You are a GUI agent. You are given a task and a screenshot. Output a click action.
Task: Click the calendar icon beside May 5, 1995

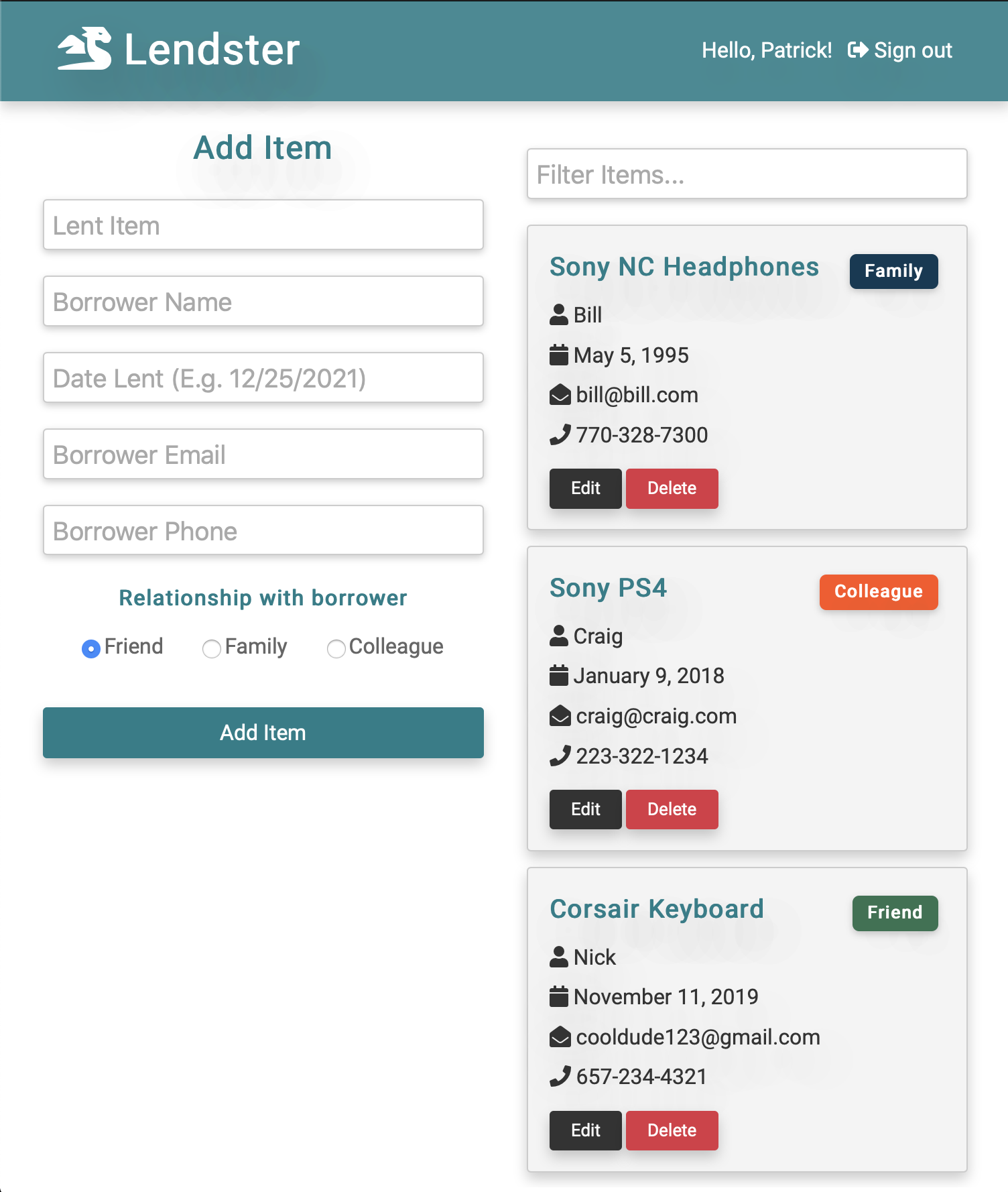coord(559,355)
